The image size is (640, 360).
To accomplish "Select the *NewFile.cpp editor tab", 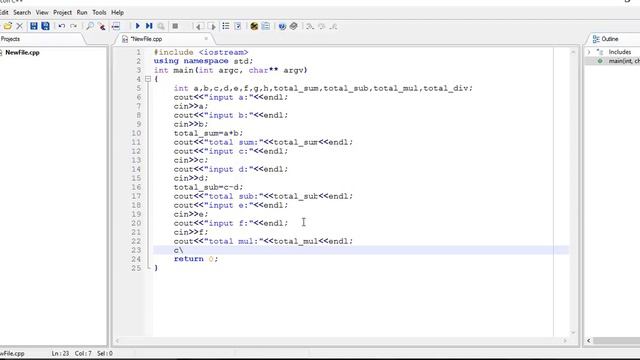I will 146,39.
